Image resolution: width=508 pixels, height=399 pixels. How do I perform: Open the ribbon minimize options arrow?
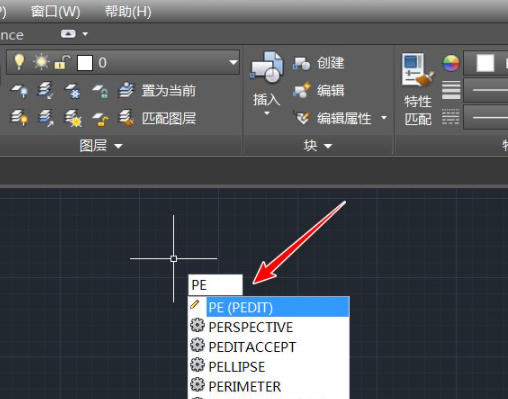pyautogui.click(x=85, y=34)
